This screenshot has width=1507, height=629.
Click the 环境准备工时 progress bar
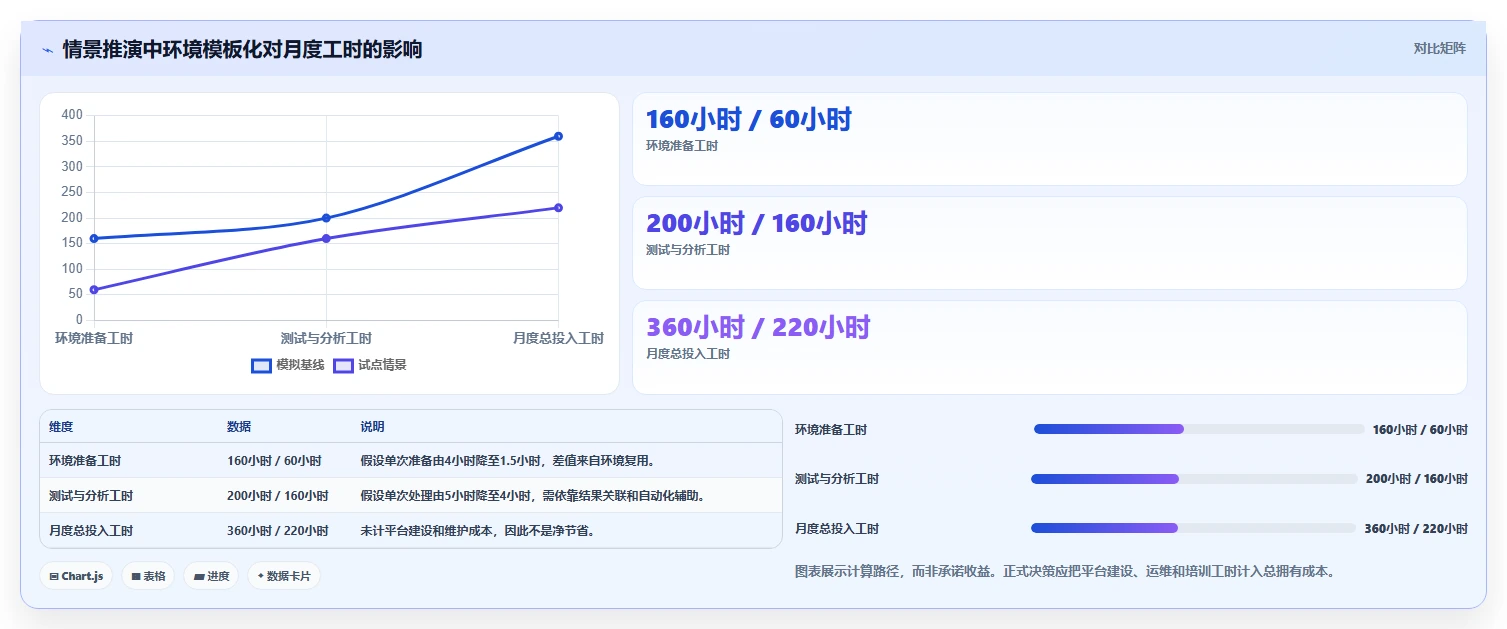point(1199,429)
